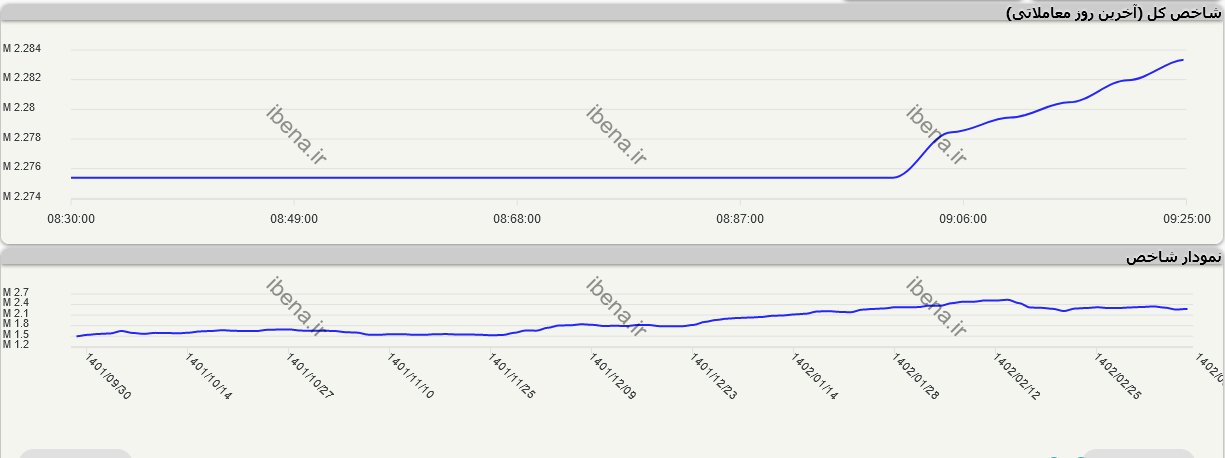Click the 08:30:00 time label on top chart

71,218
